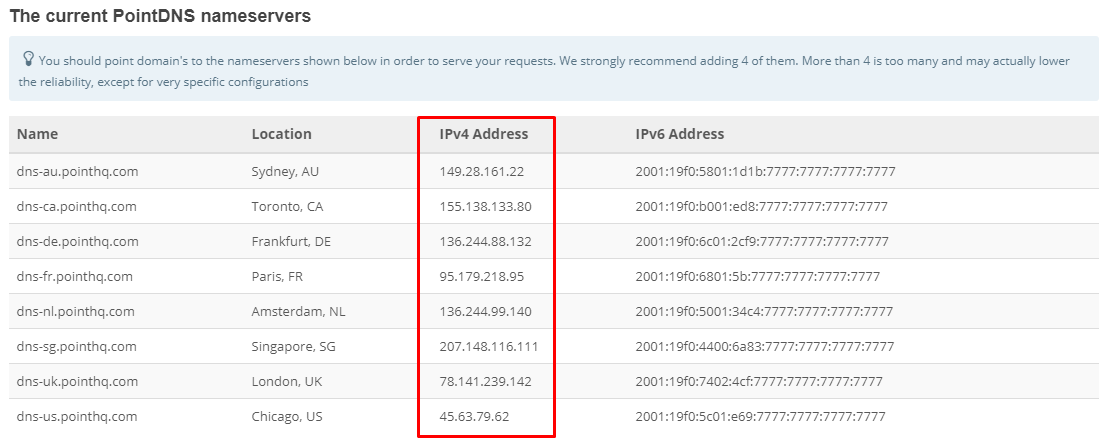The image size is (1114, 443).
Task: Click the Name column header
Action: [38, 133]
